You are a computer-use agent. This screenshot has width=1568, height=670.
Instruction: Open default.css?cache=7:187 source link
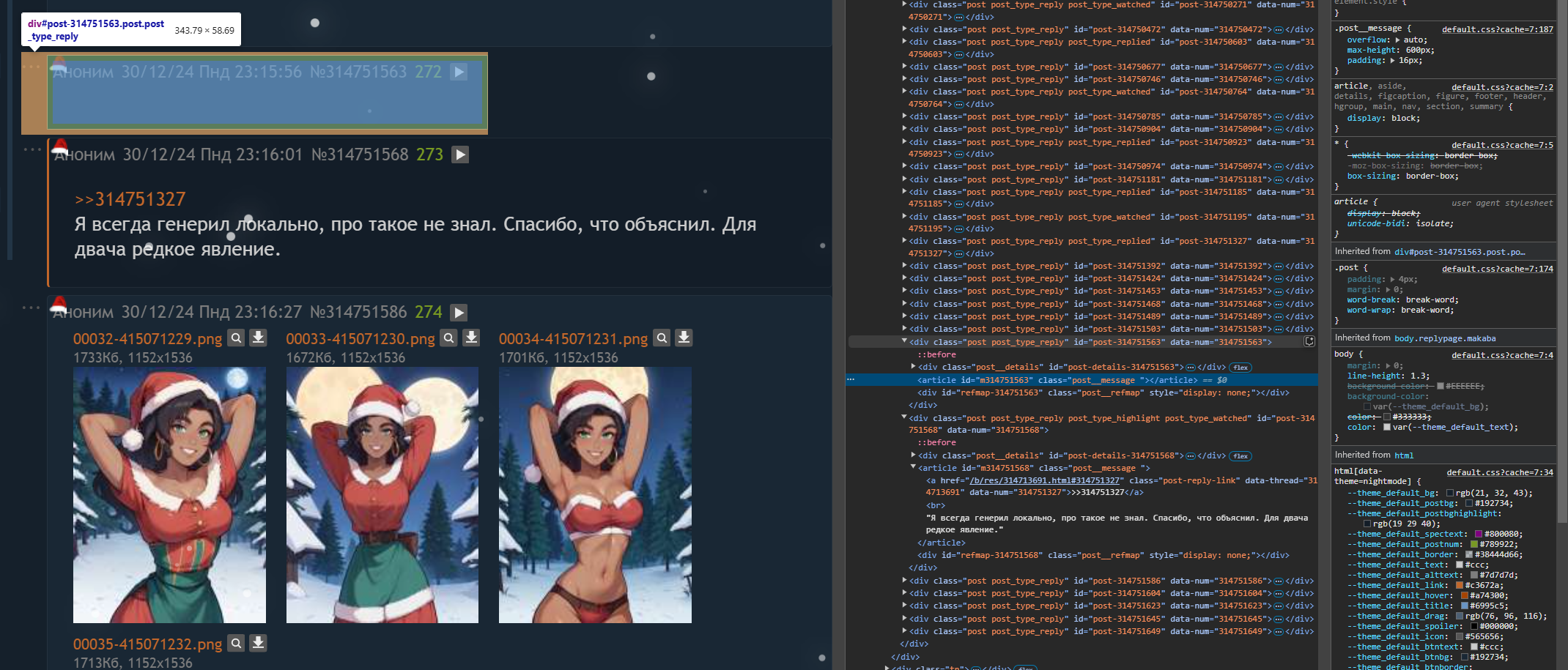coord(1497,29)
